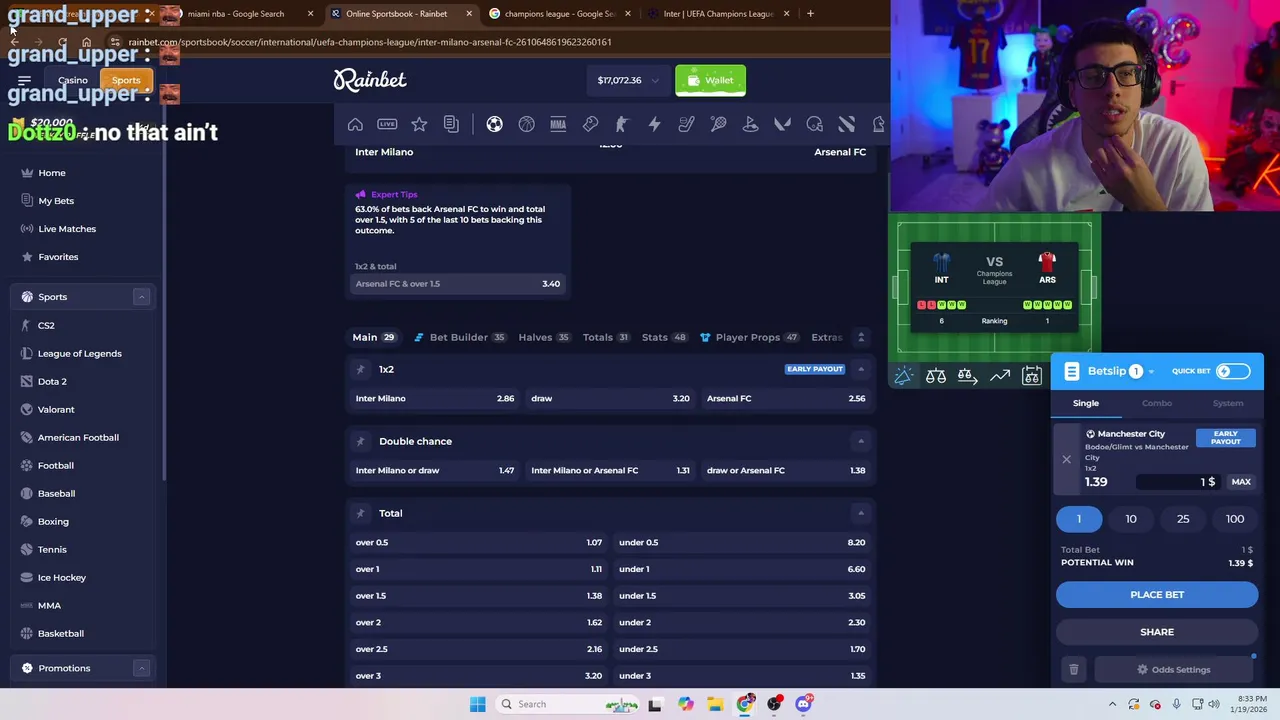Switch to the Casino mode toggle

point(72,80)
